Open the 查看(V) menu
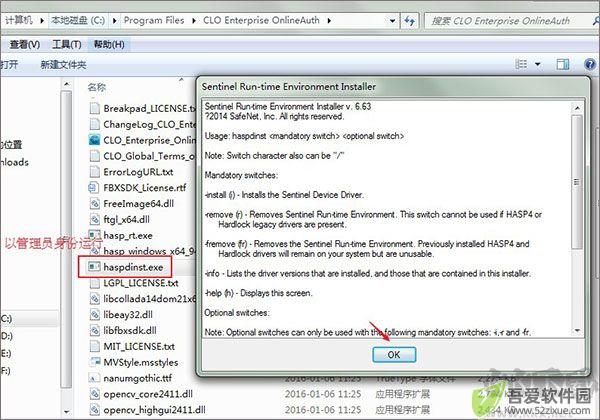 24,45
